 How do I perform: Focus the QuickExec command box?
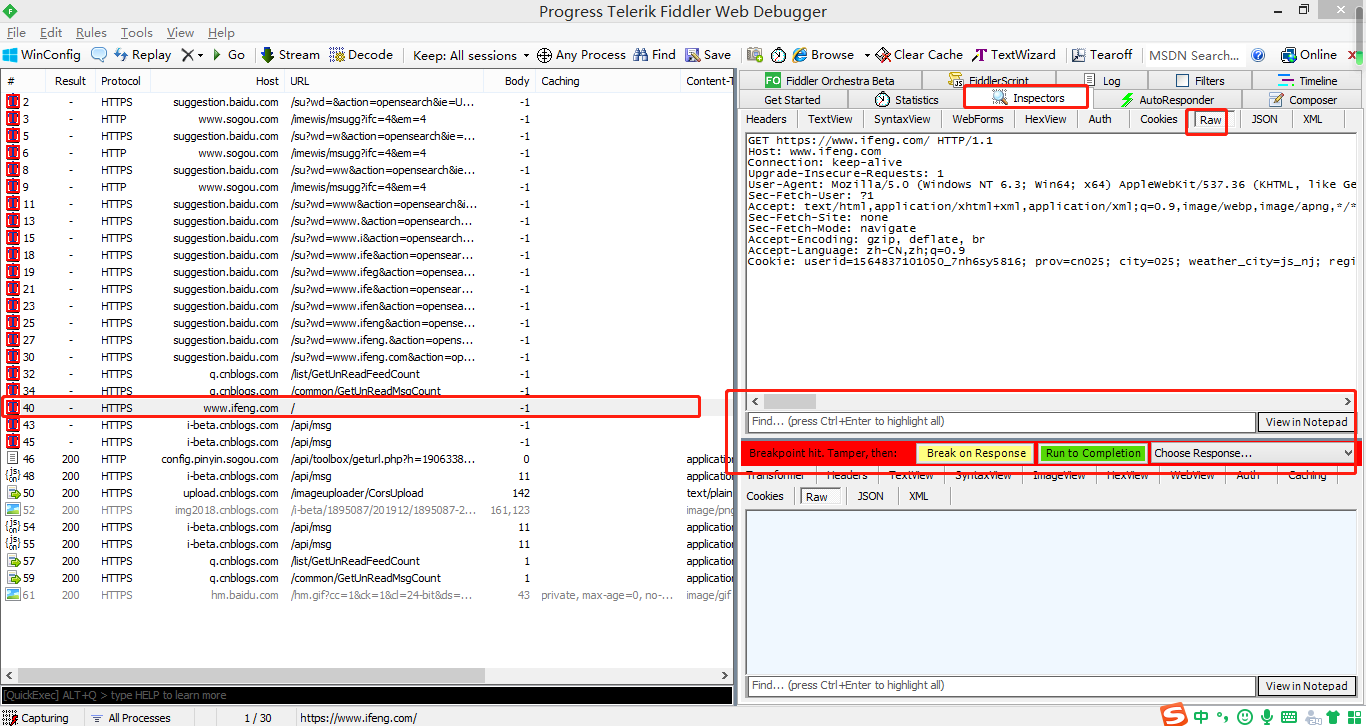366,695
